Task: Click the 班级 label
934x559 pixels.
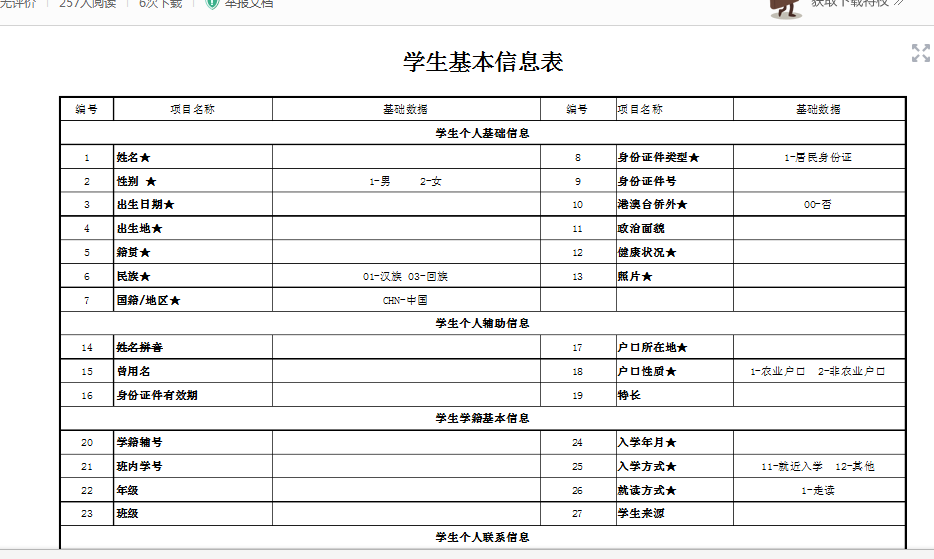Action: point(127,513)
